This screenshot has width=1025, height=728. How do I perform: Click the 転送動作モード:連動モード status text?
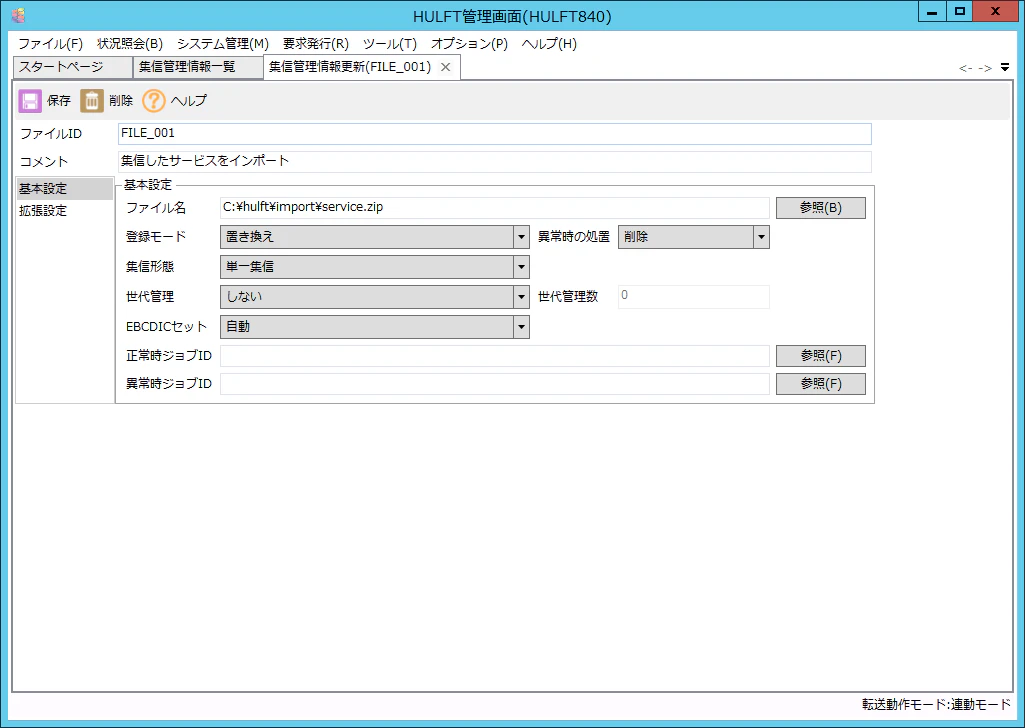(x=936, y=704)
